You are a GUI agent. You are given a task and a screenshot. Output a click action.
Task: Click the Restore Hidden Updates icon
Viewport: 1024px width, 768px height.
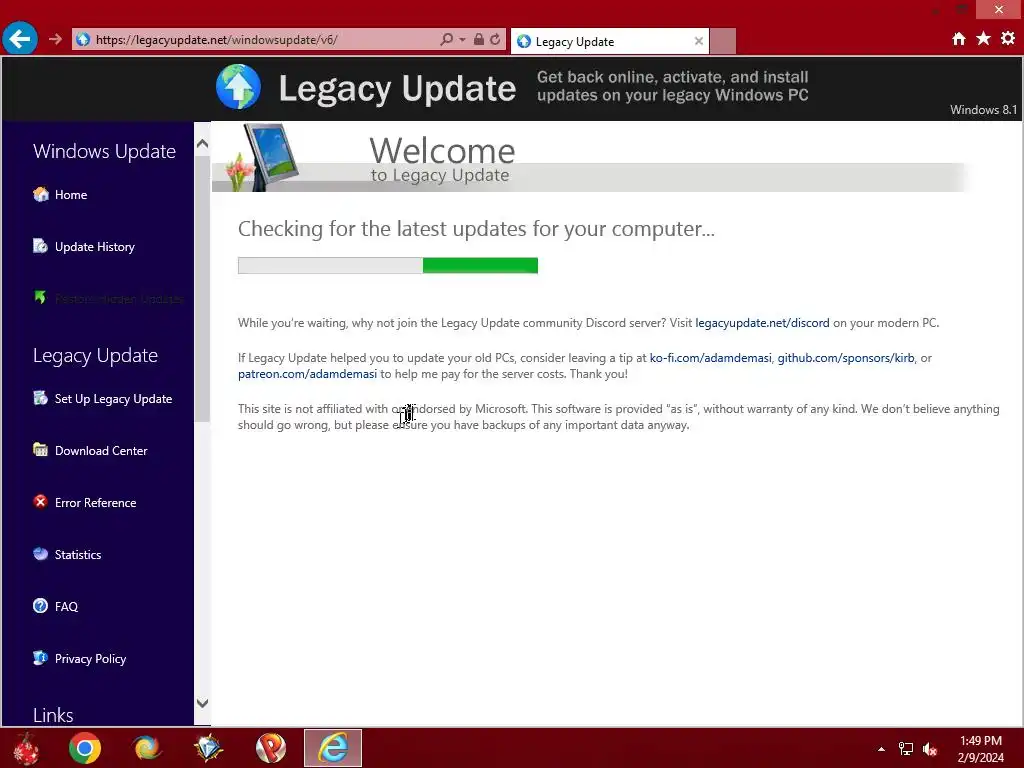(40, 298)
